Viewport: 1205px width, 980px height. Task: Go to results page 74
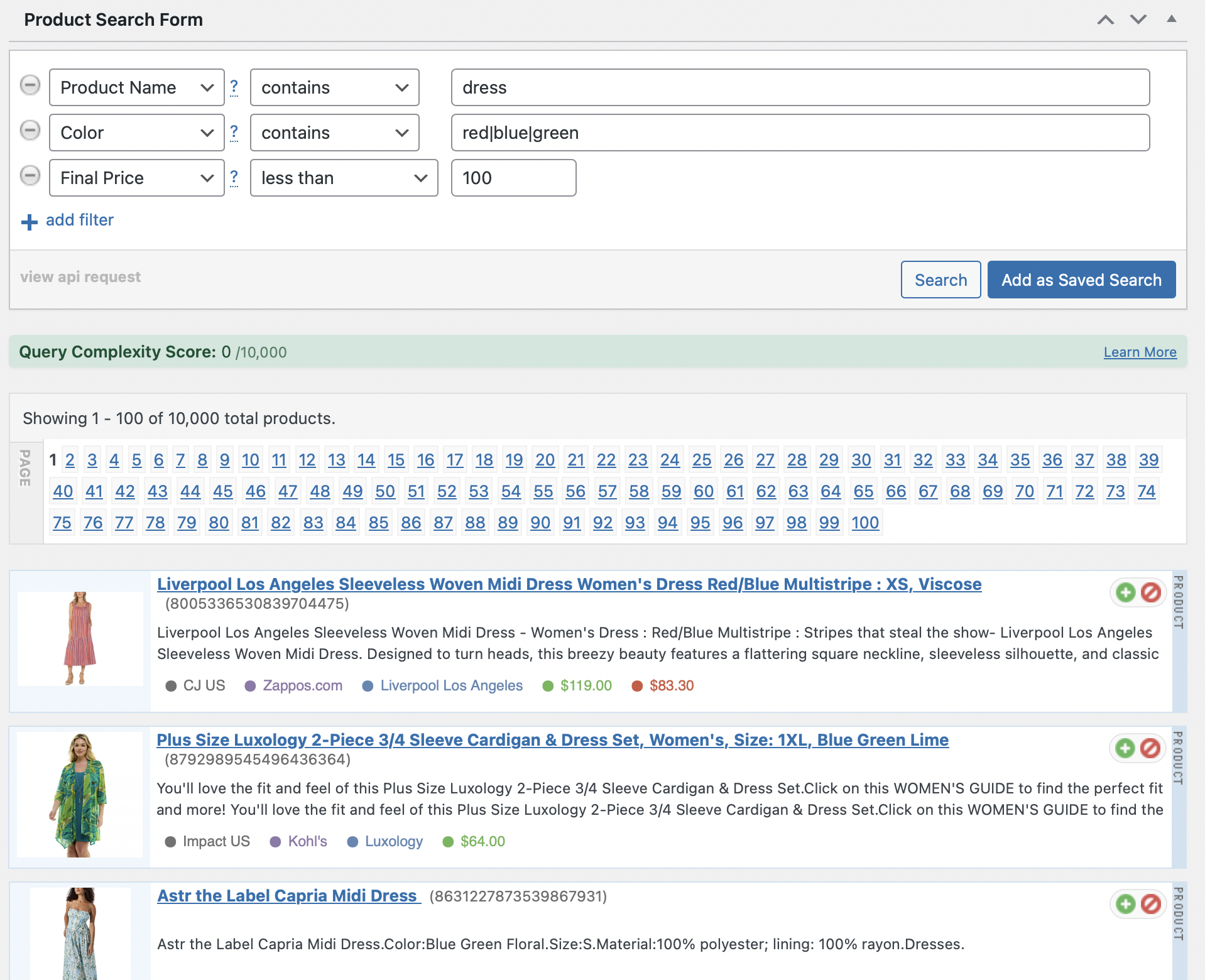[x=1147, y=491]
